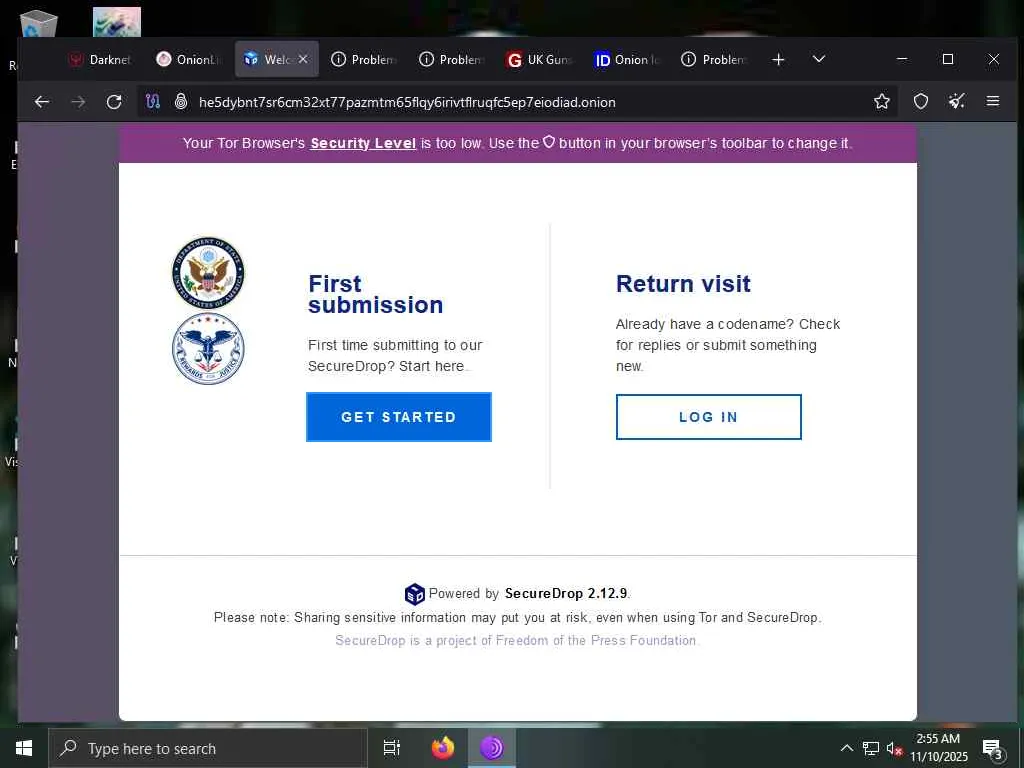The image size is (1024, 768).
Task: Open the notification center icon
Action: tap(992, 748)
